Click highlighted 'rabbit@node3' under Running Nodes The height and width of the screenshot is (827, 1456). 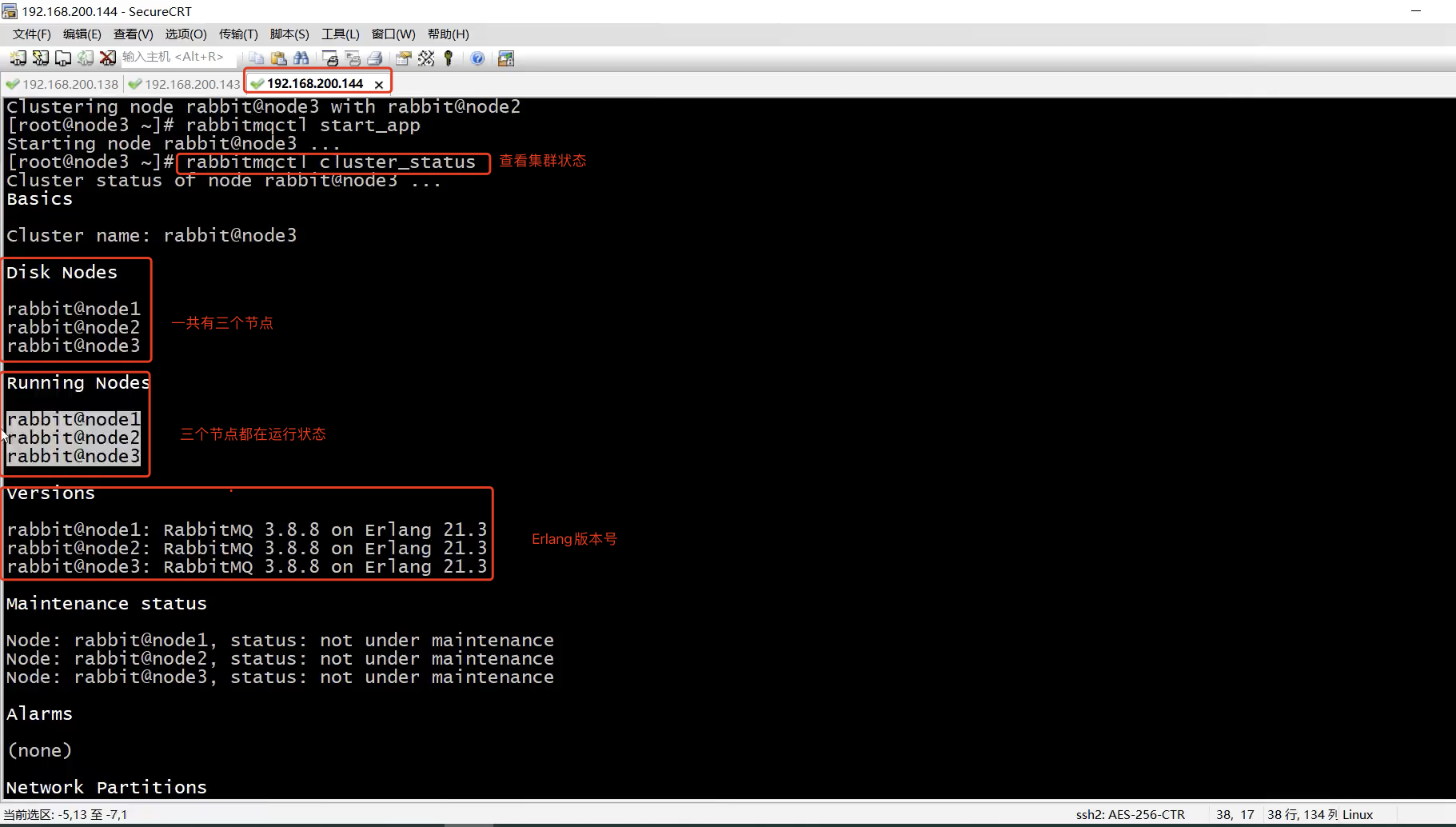(x=74, y=456)
